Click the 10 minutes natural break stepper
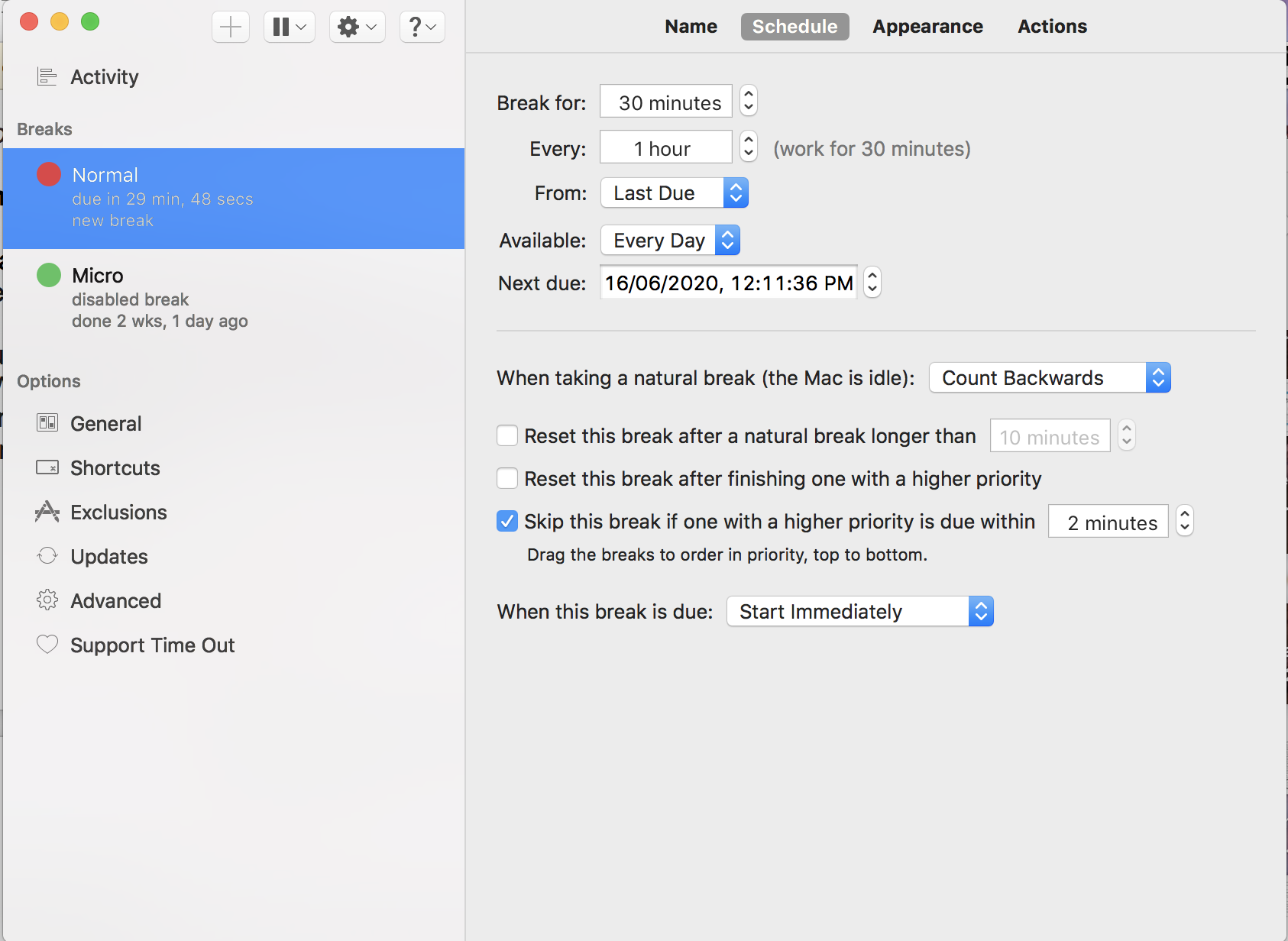 1127,435
